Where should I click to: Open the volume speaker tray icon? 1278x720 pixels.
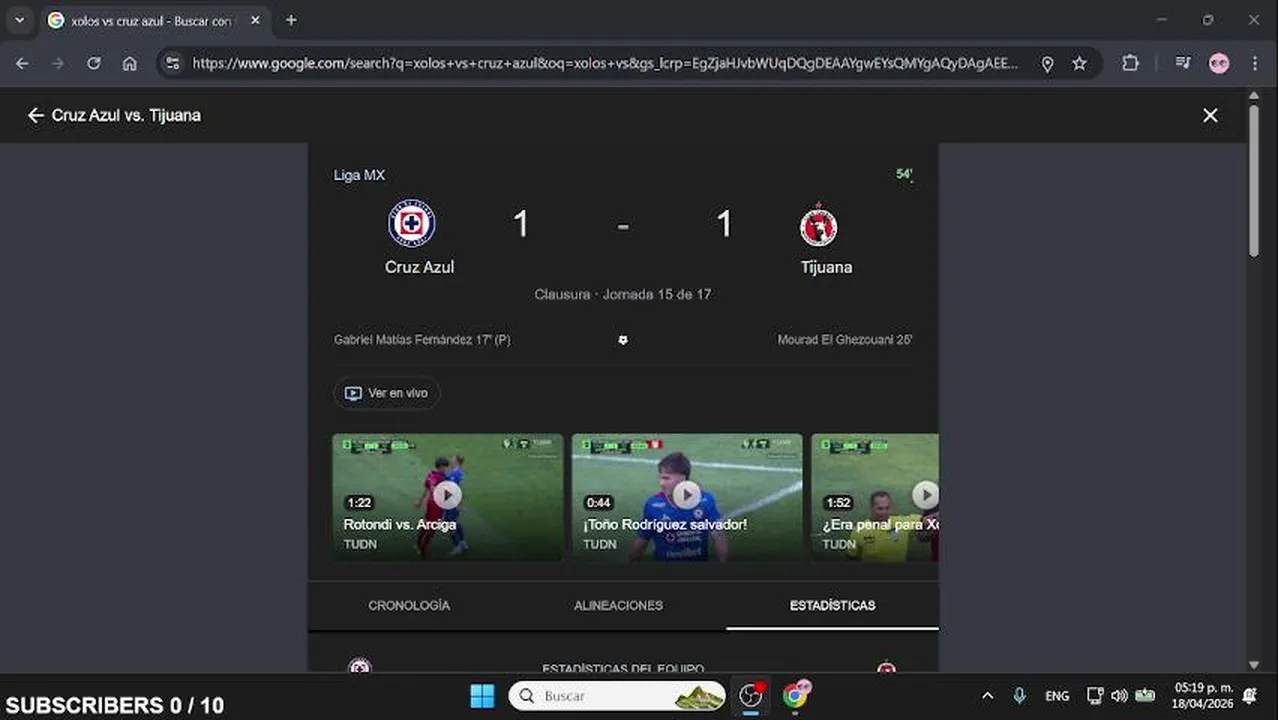(1119, 696)
